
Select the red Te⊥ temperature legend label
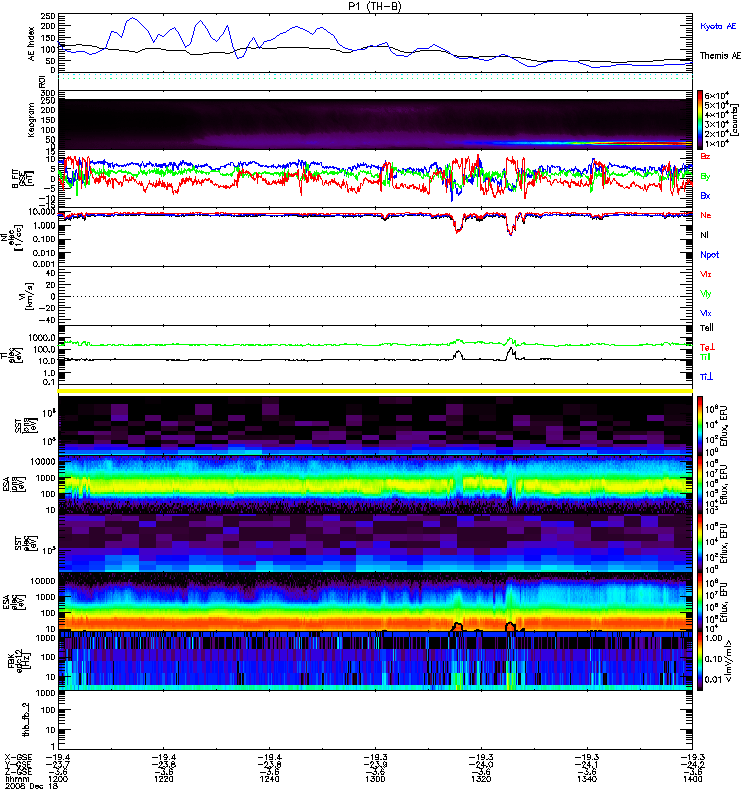(x=707, y=347)
